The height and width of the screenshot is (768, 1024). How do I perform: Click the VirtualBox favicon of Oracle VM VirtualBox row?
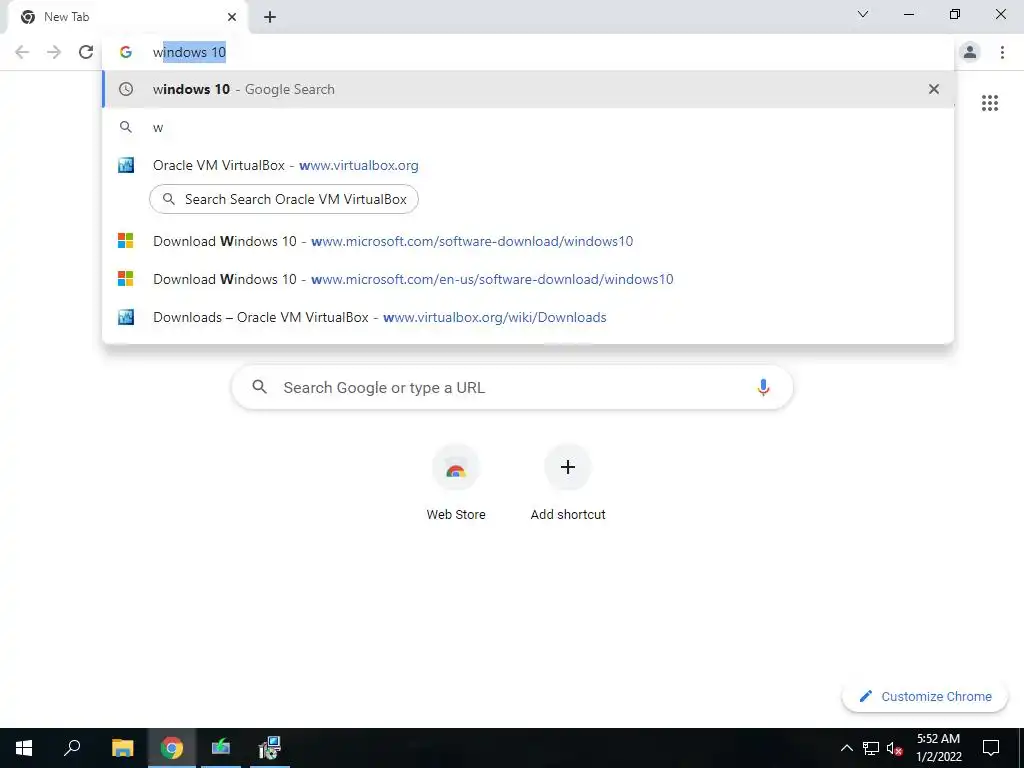(126, 165)
